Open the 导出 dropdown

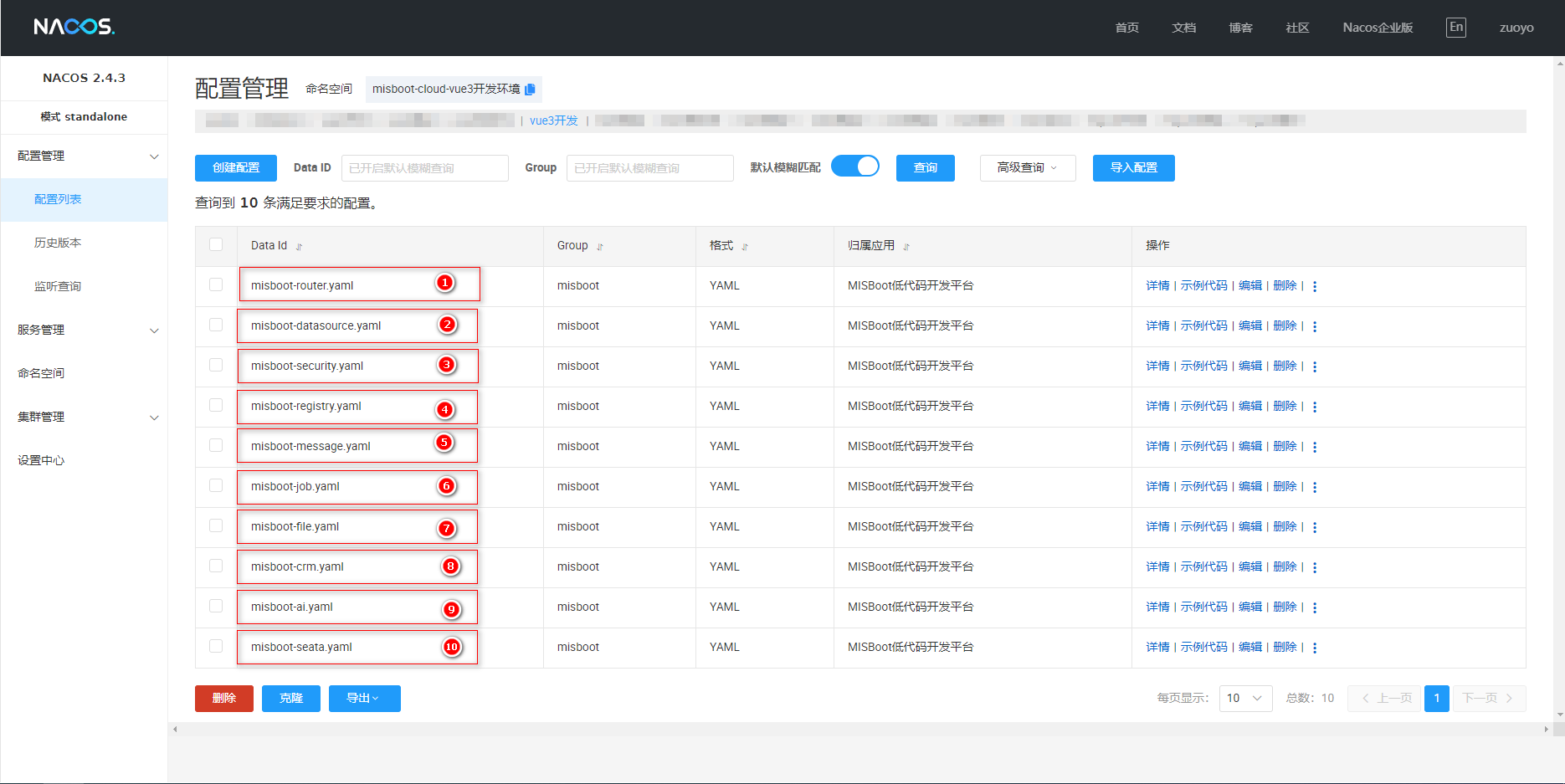pos(364,699)
